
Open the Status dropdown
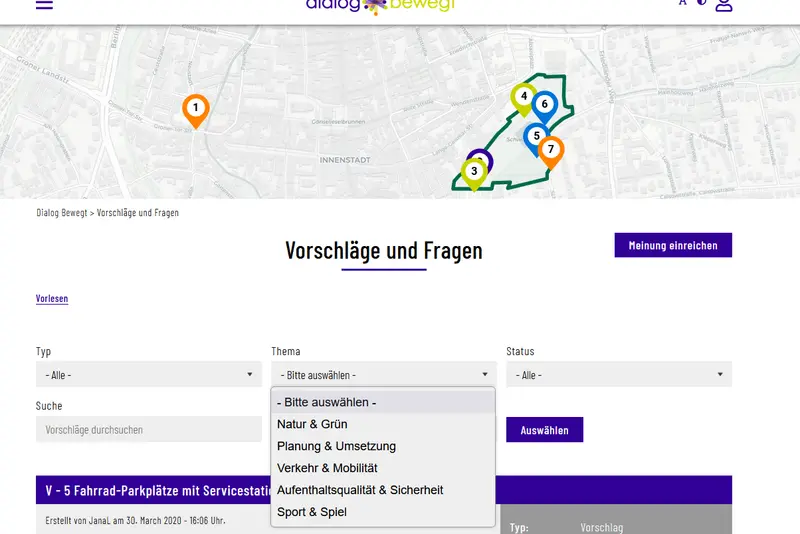tap(619, 374)
